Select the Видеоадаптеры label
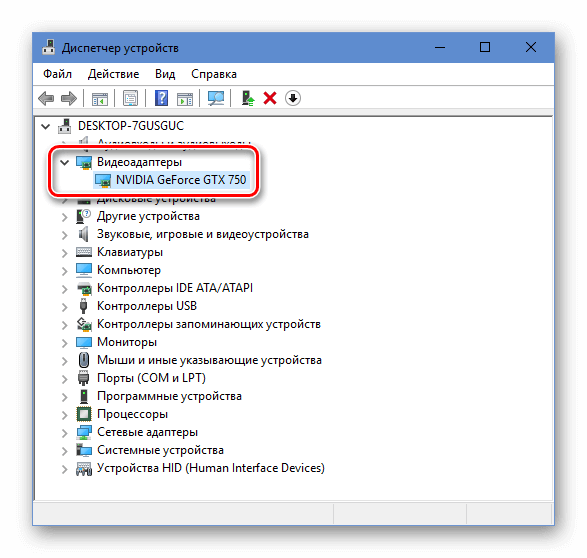This screenshot has height=558, width=587. tap(139, 162)
